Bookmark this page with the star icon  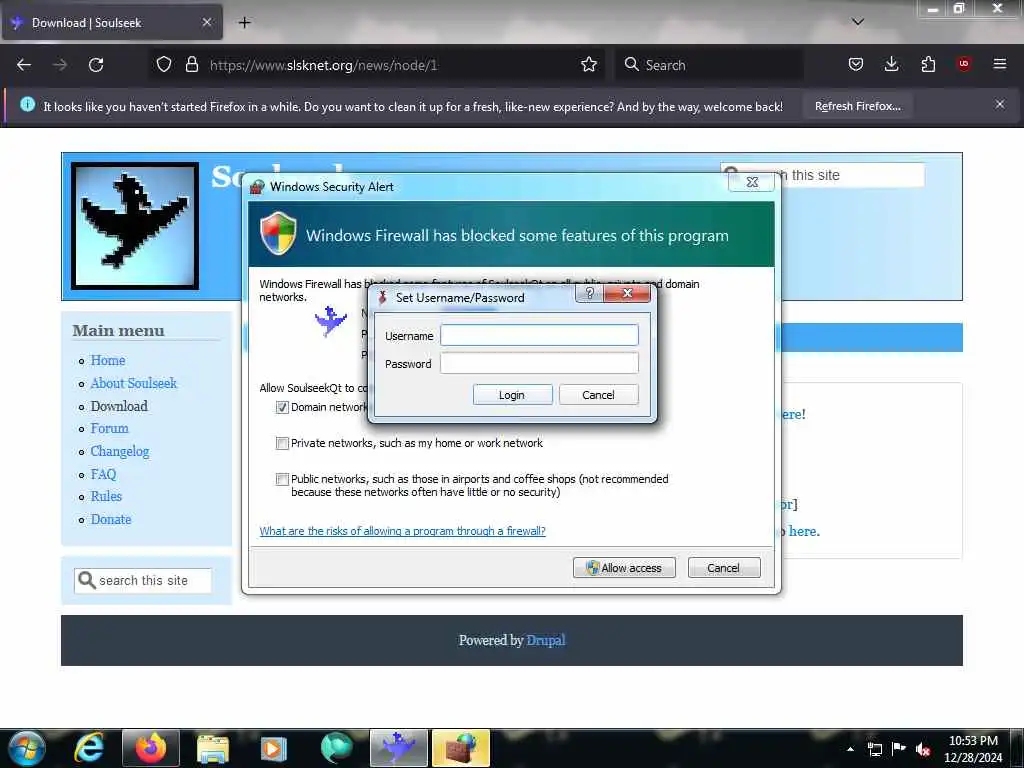tap(588, 65)
